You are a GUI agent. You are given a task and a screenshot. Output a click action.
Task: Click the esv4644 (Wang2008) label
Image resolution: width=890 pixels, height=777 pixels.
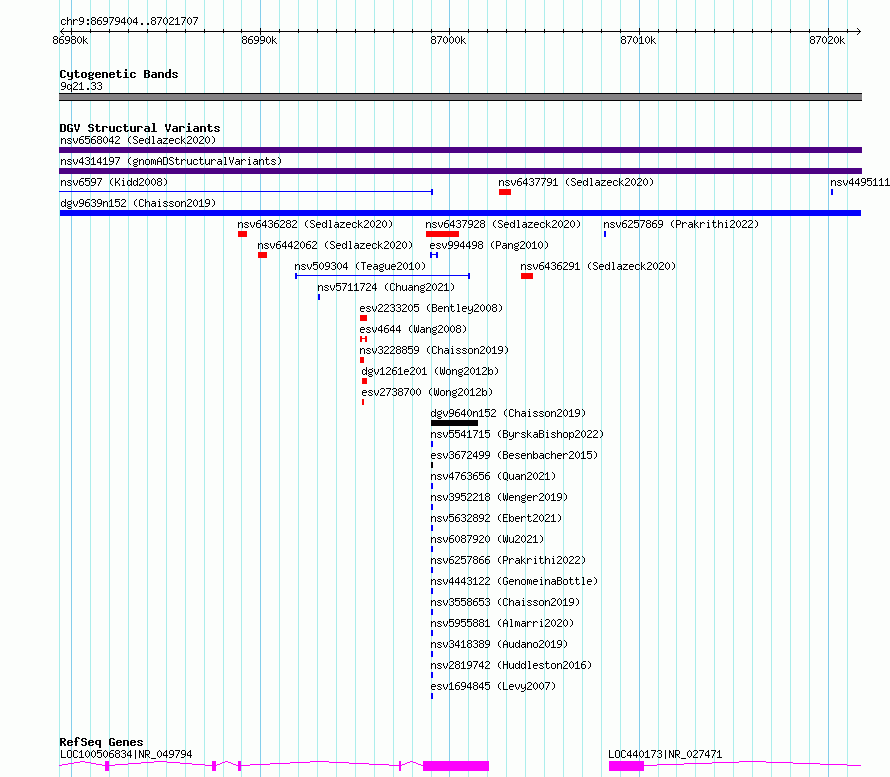413,329
